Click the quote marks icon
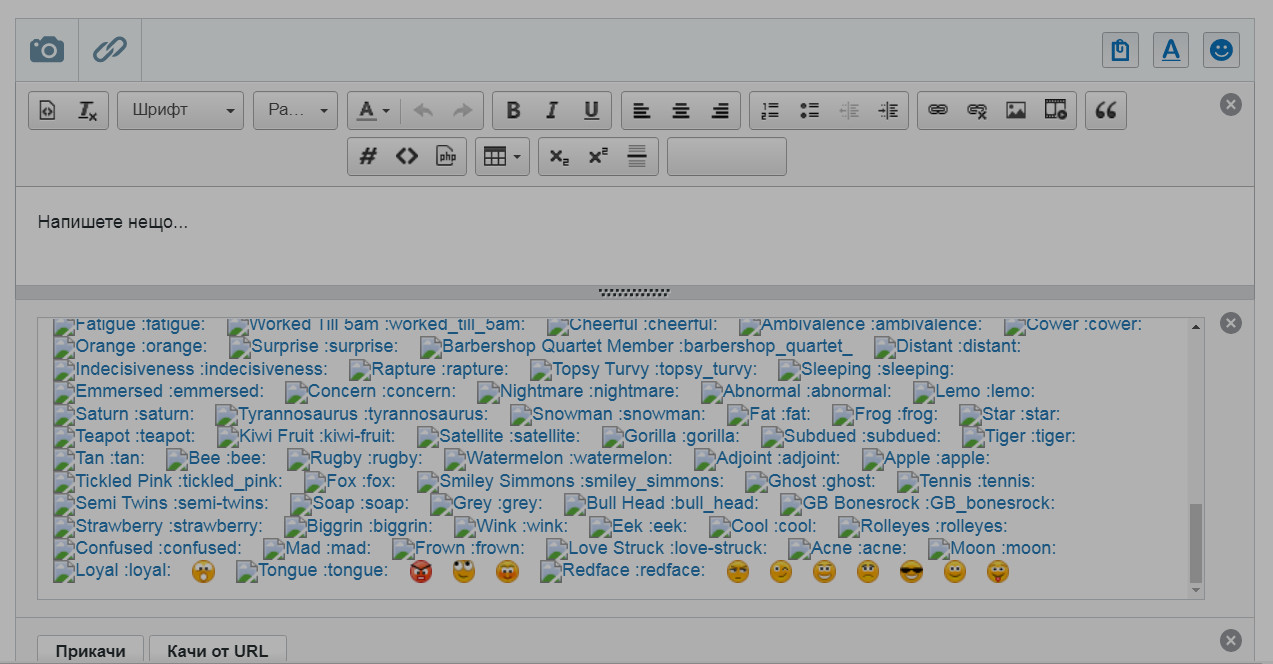 (1106, 110)
